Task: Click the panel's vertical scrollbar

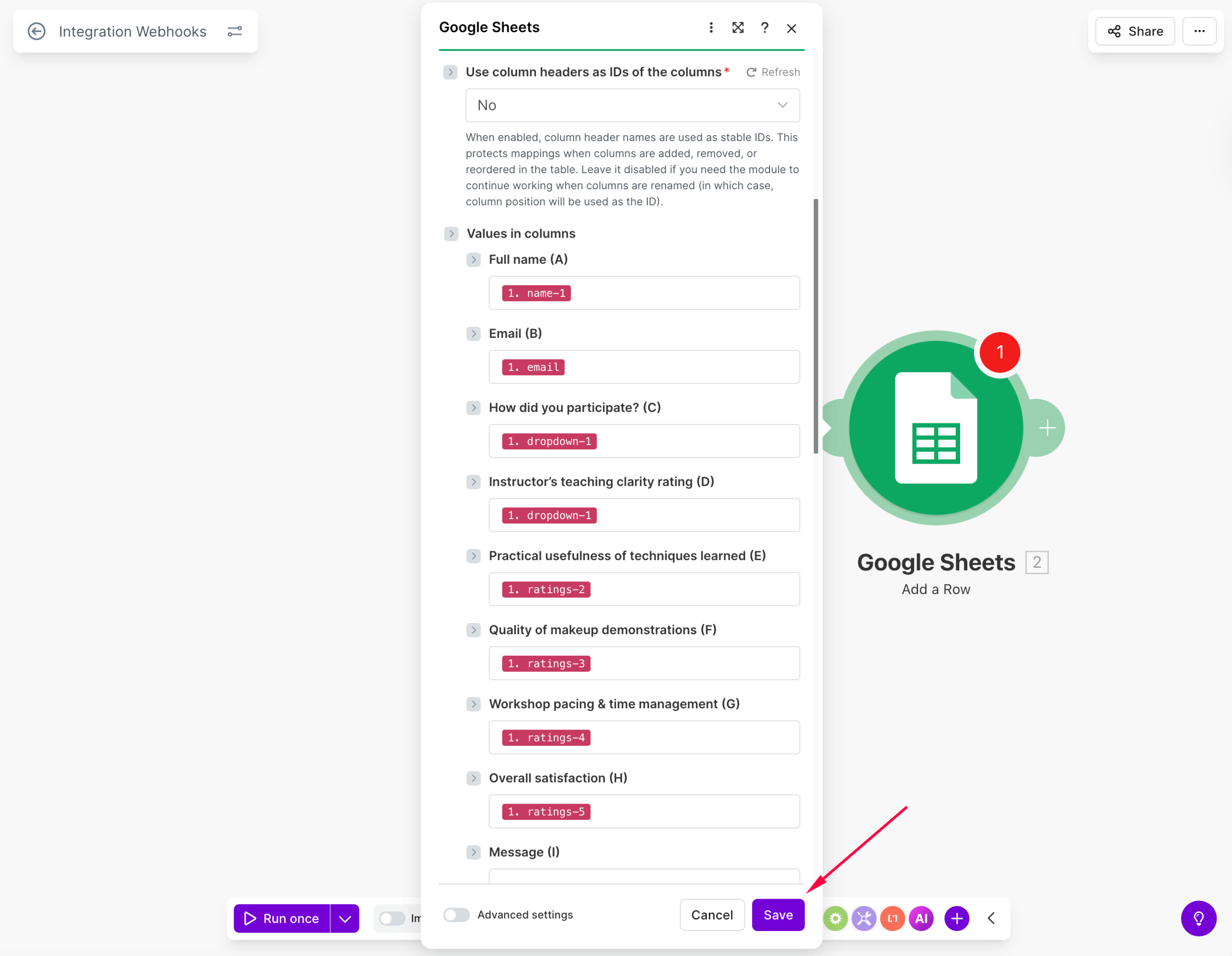Action: 816,326
